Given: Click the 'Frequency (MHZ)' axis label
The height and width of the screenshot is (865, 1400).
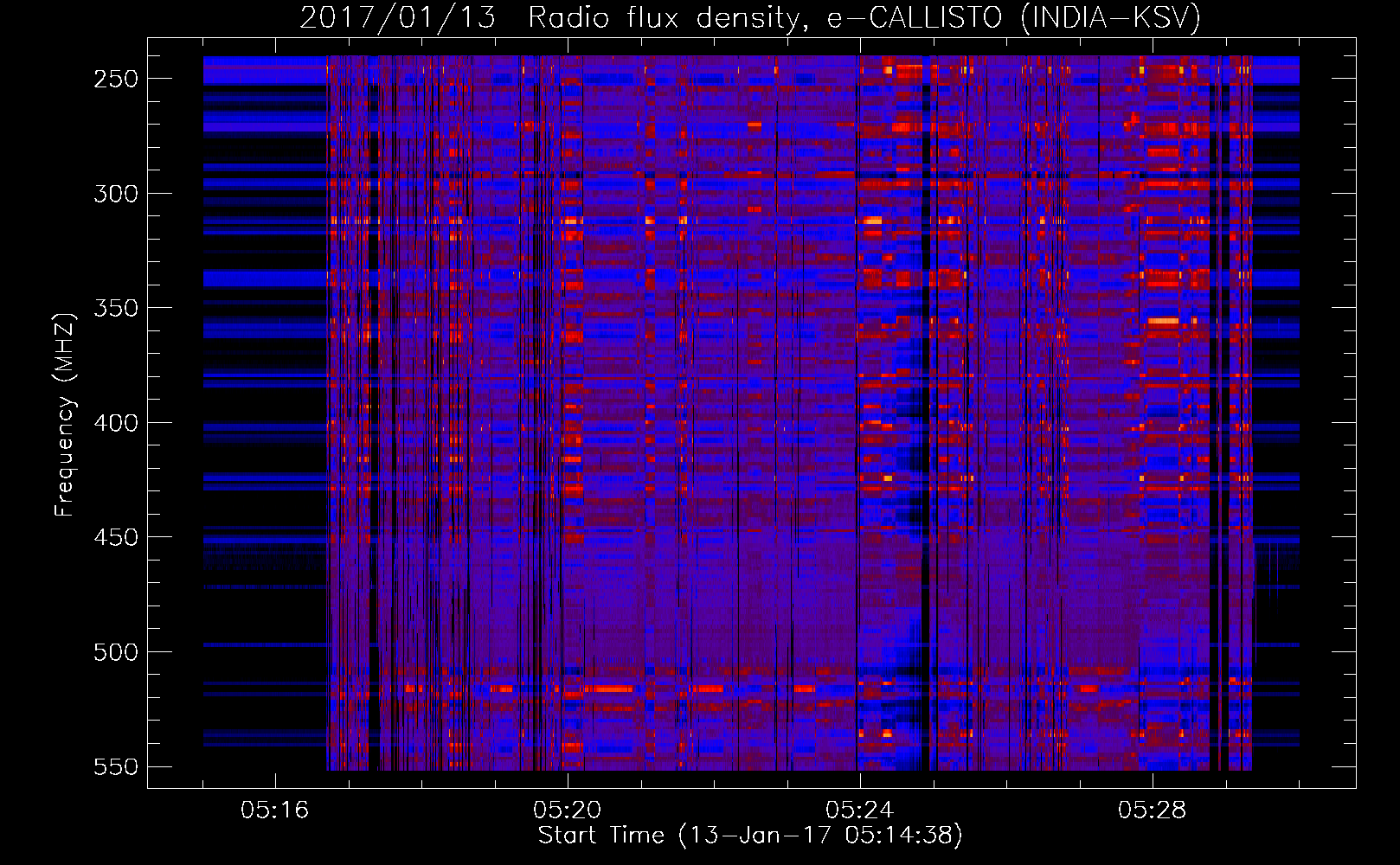Looking at the screenshot, I should coord(65,414).
